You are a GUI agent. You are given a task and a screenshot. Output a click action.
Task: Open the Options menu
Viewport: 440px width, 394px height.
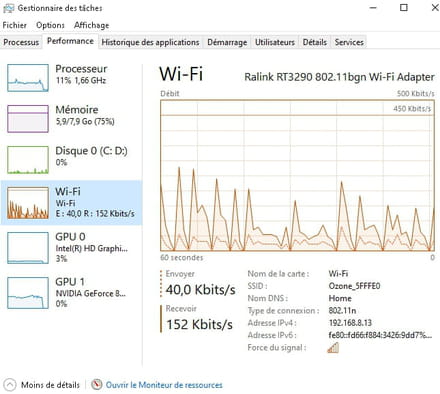(x=50, y=25)
